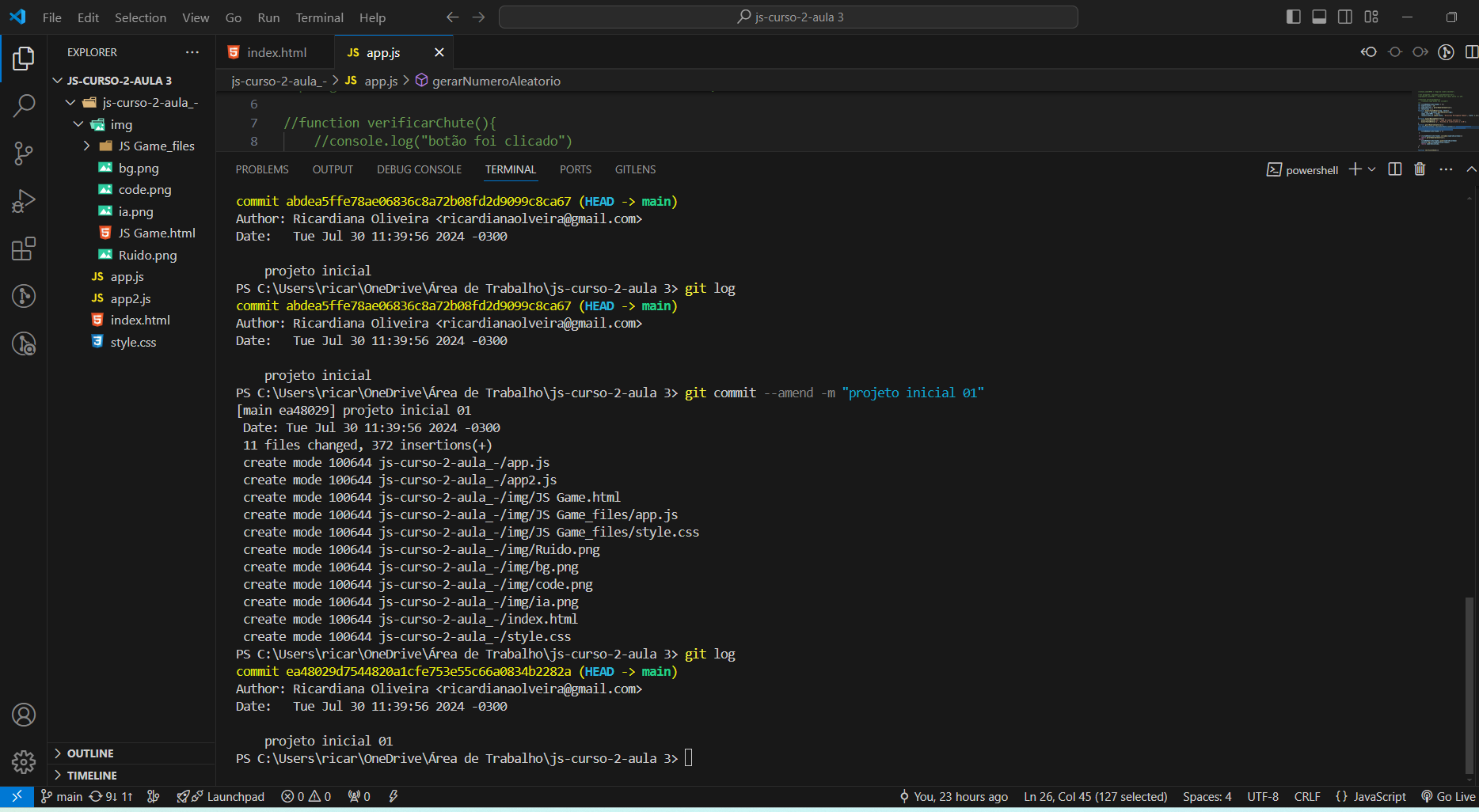
Task: Open the Source Control view
Action: [x=24, y=154]
